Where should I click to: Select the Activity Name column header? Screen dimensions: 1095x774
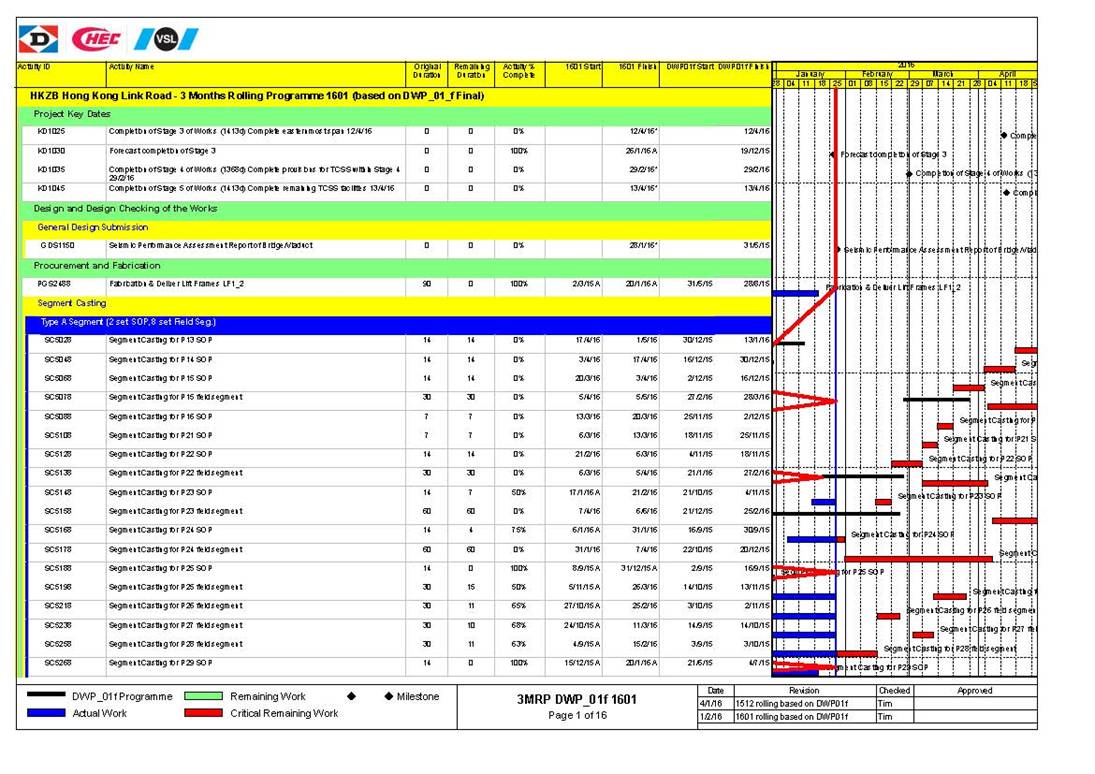(x=256, y=74)
